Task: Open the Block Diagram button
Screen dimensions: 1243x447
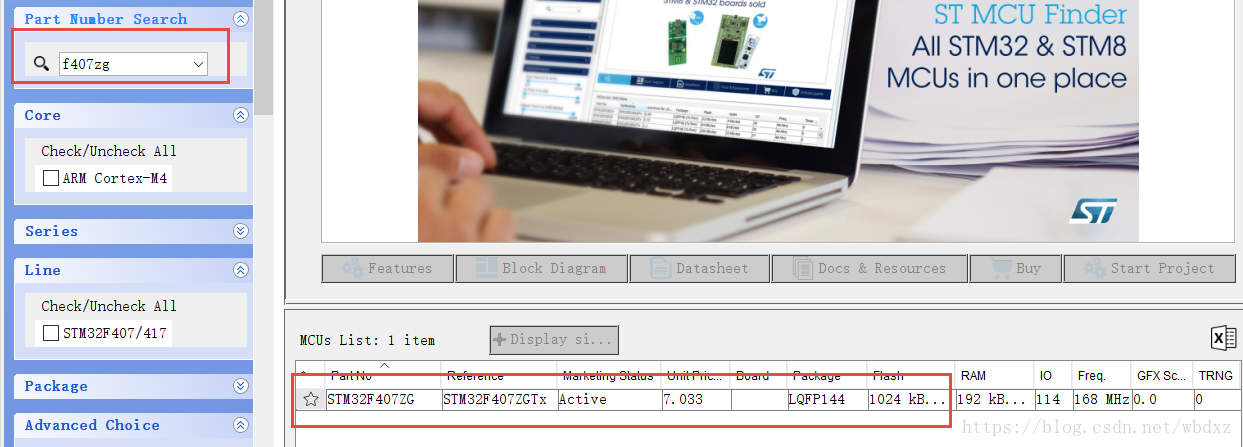Action: (x=541, y=268)
